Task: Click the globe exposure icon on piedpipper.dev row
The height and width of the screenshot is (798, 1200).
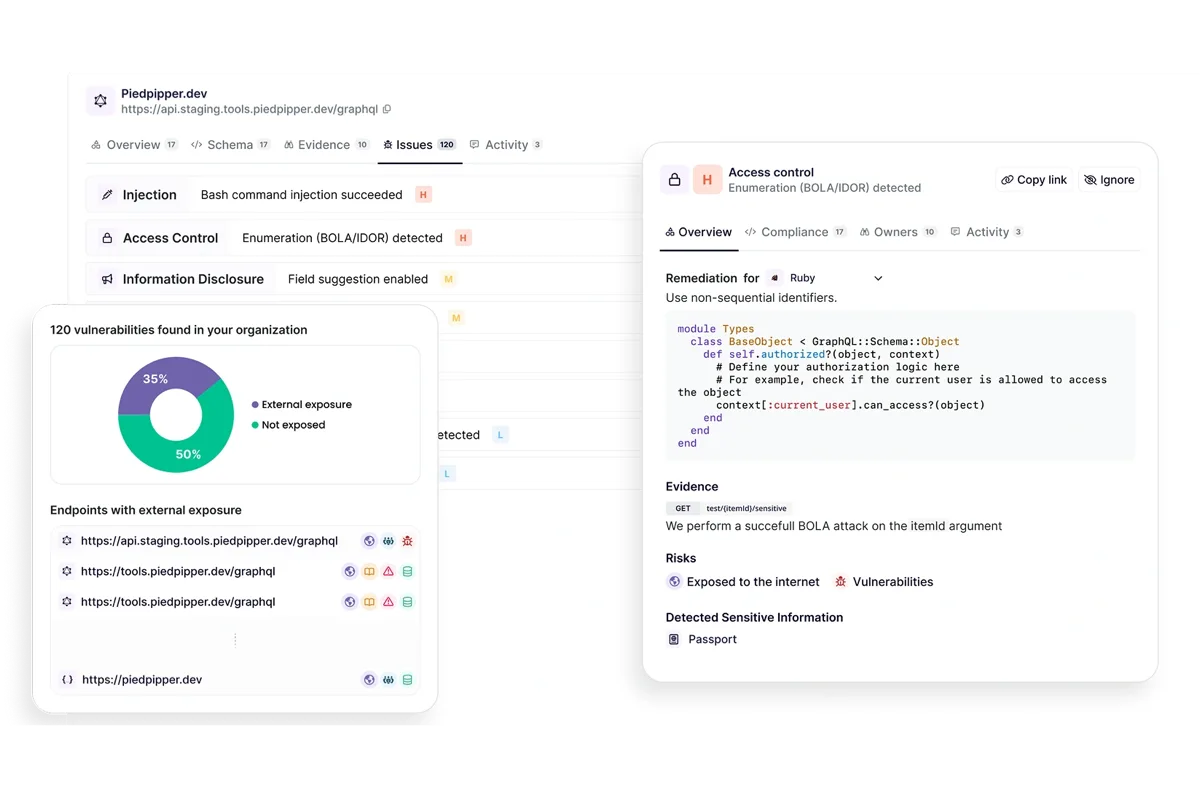Action: 369,679
